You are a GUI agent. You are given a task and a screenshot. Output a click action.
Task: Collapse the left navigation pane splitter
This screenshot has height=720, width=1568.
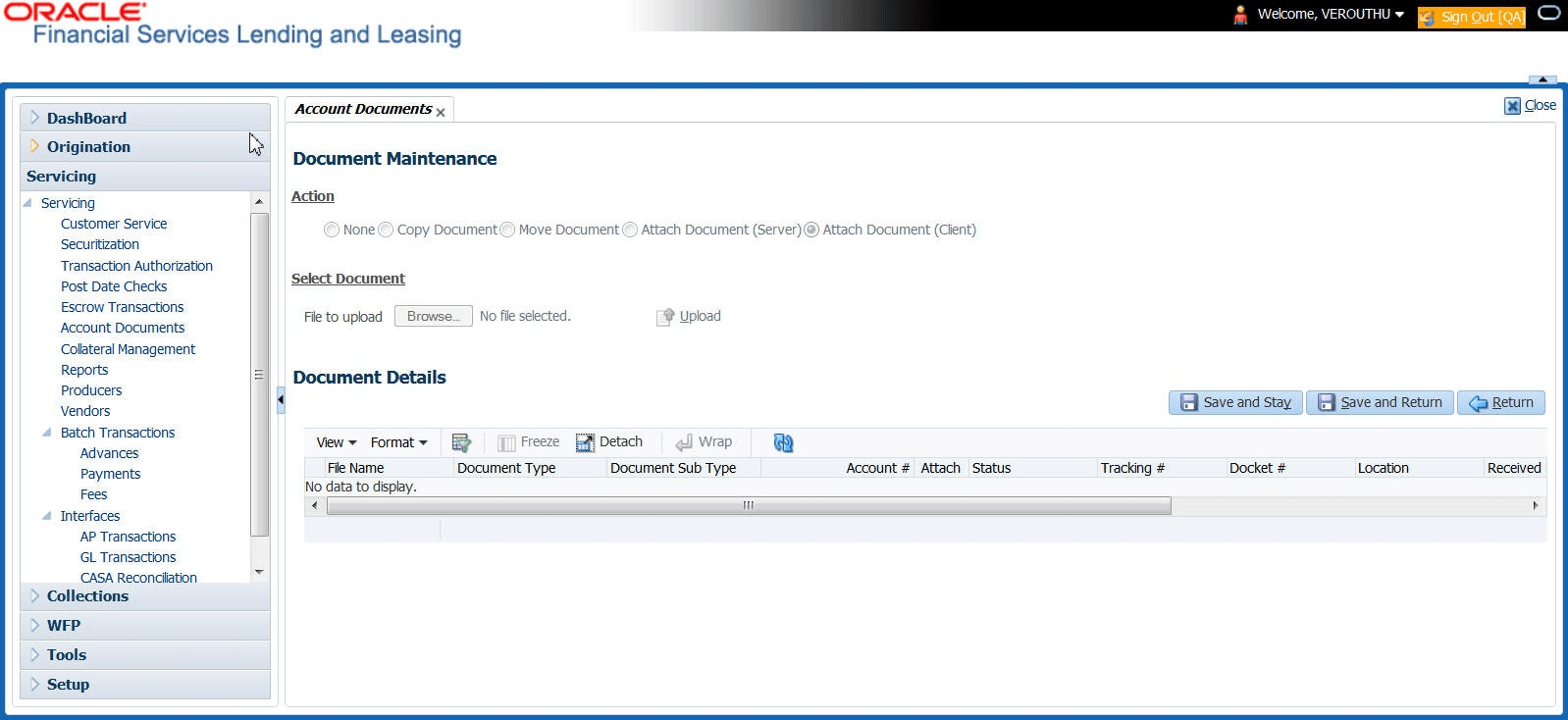(281, 400)
